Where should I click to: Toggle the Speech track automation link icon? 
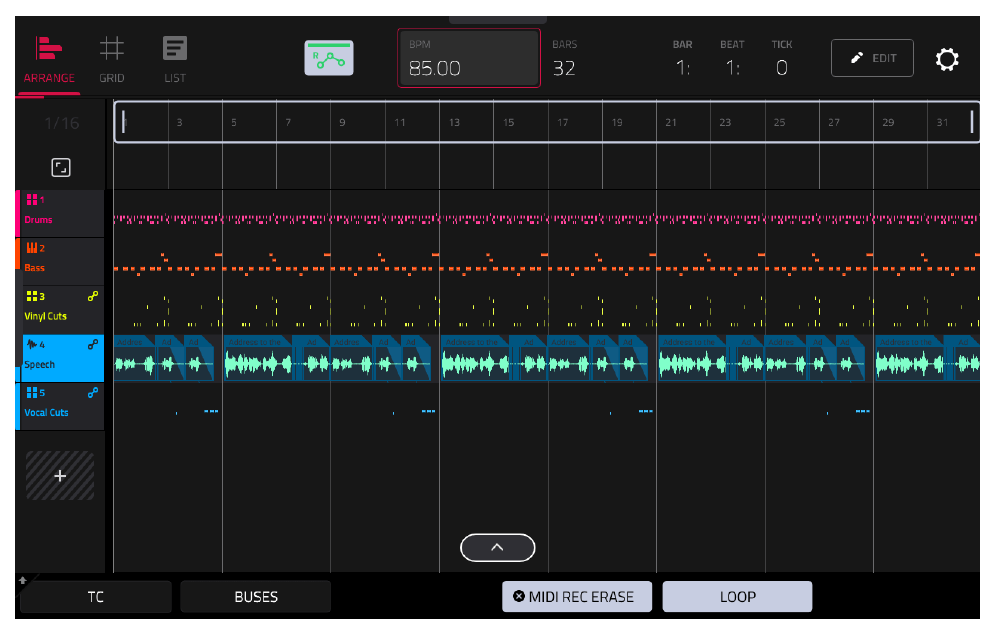pyautogui.click(x=93, y=344)
